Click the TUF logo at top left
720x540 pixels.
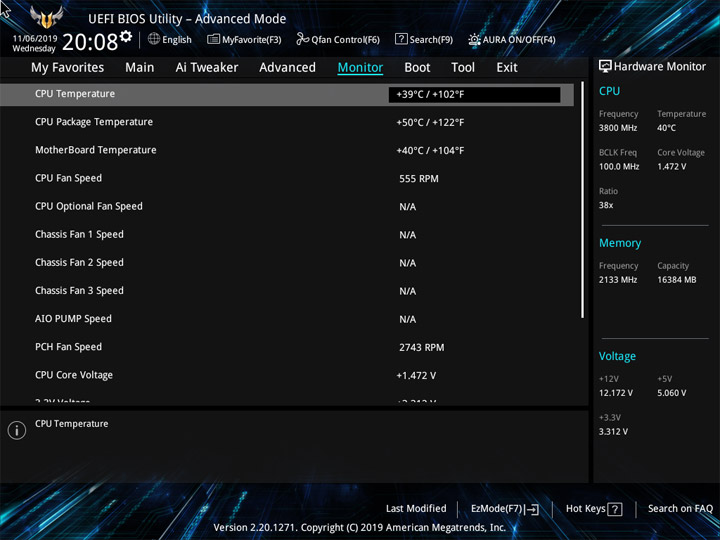46,17
